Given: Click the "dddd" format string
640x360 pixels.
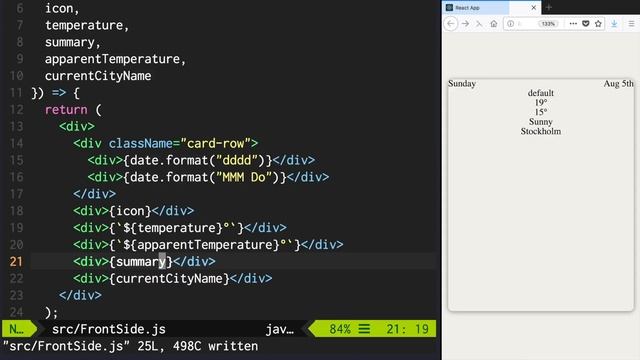Looking at the screenshot, I should coord(237,160).
